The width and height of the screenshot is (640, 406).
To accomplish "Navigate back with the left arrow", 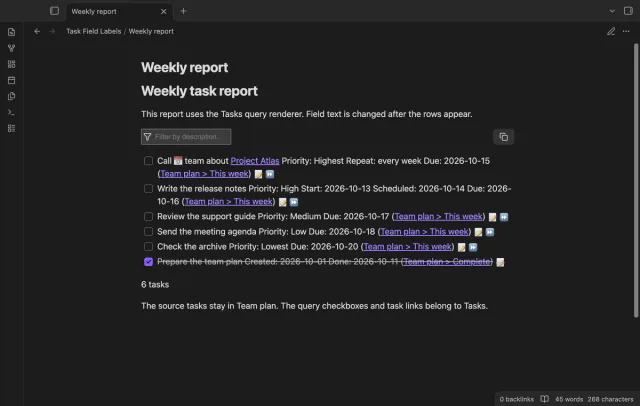I will click(37, 31).
